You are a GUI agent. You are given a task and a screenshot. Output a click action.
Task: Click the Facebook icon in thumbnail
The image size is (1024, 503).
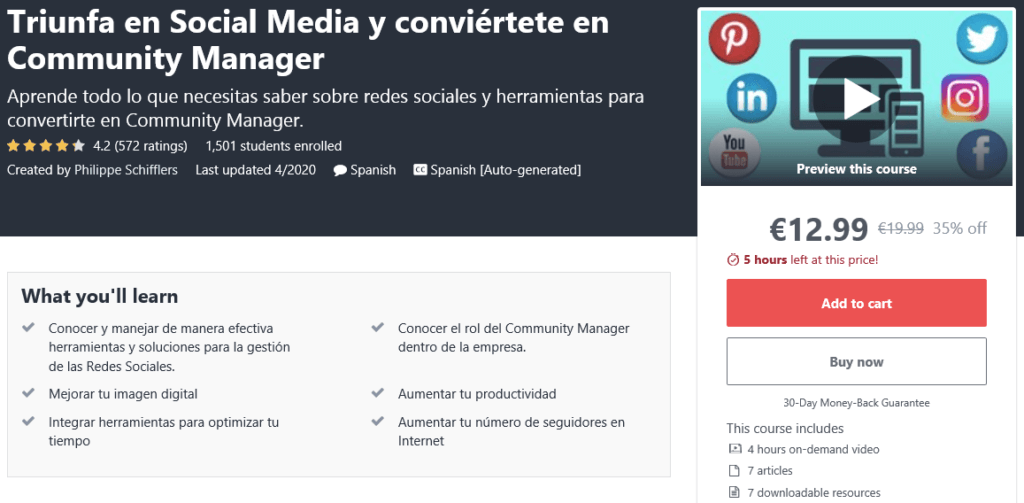(x=981, y=154)
